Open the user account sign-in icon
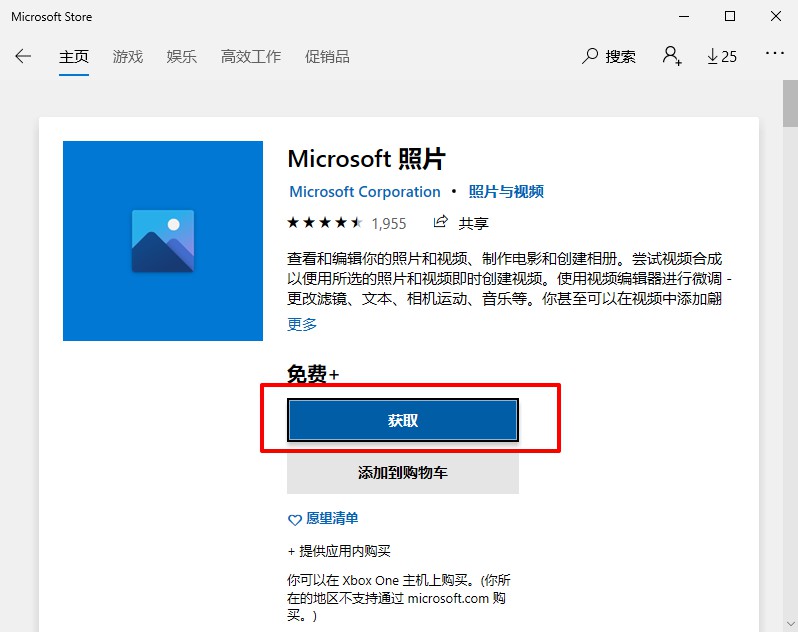This screenshot has width=798, height=632. (x=671, y=55)
